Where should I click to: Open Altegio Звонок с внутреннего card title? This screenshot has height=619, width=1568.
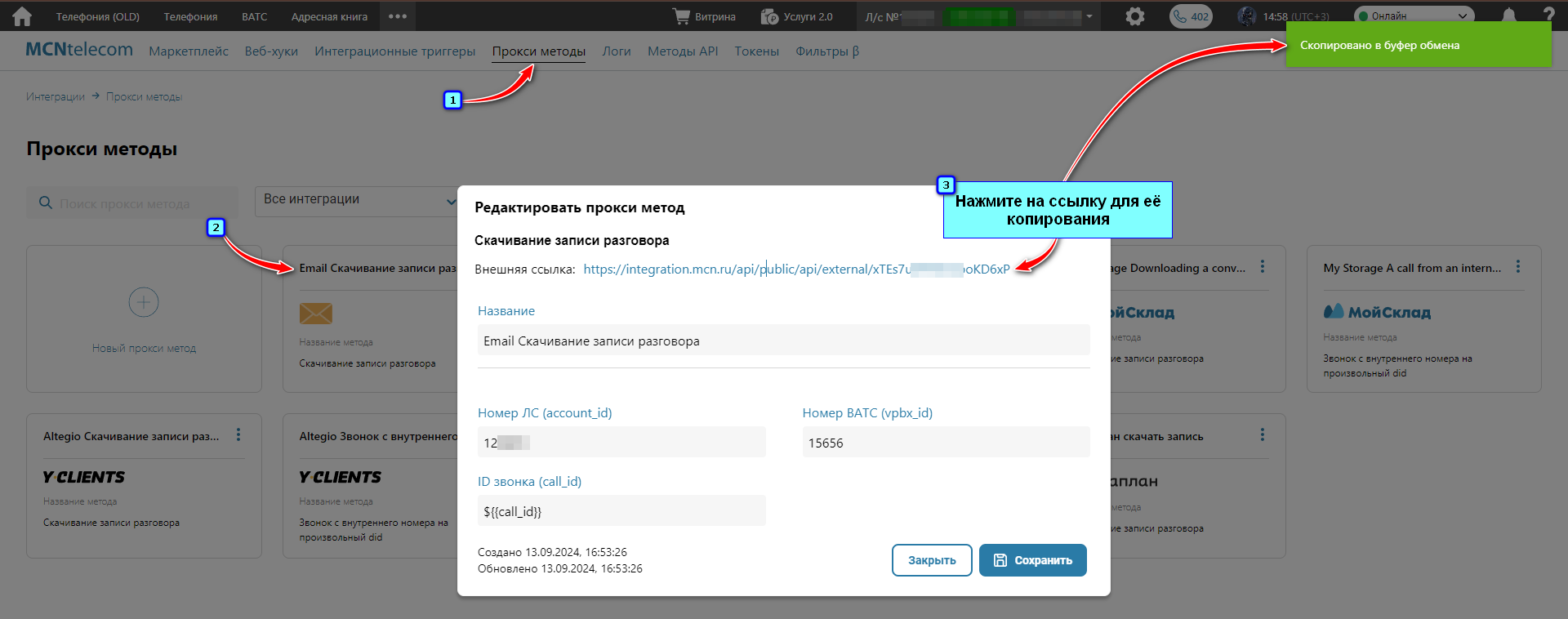378,436
